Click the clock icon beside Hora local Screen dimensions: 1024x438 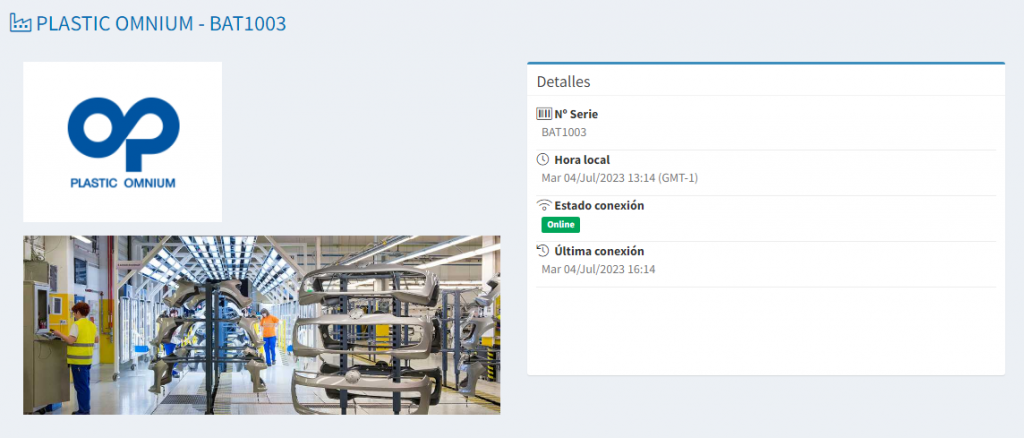point(543,160)
